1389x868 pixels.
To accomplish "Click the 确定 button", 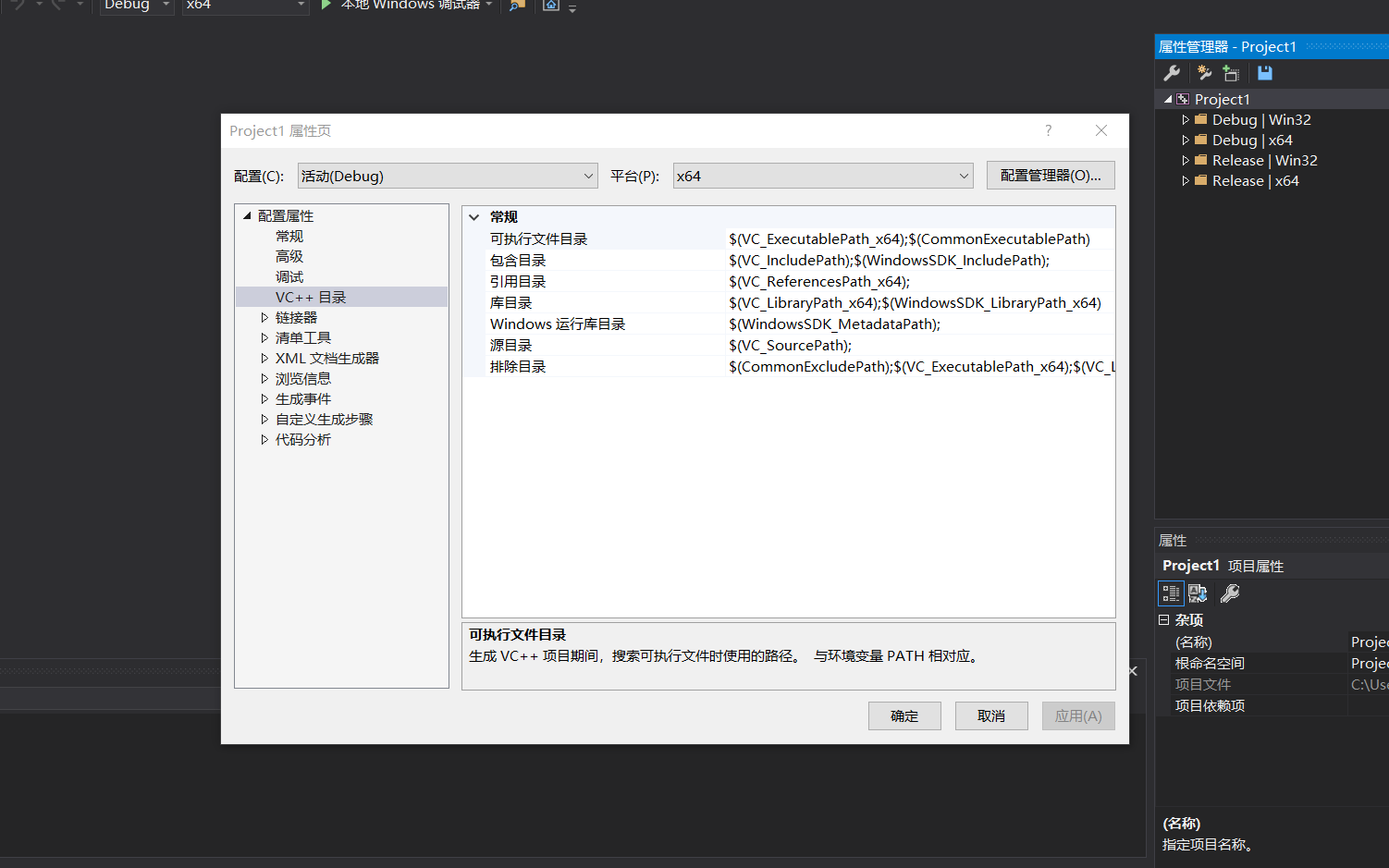I will click(904, 715).
